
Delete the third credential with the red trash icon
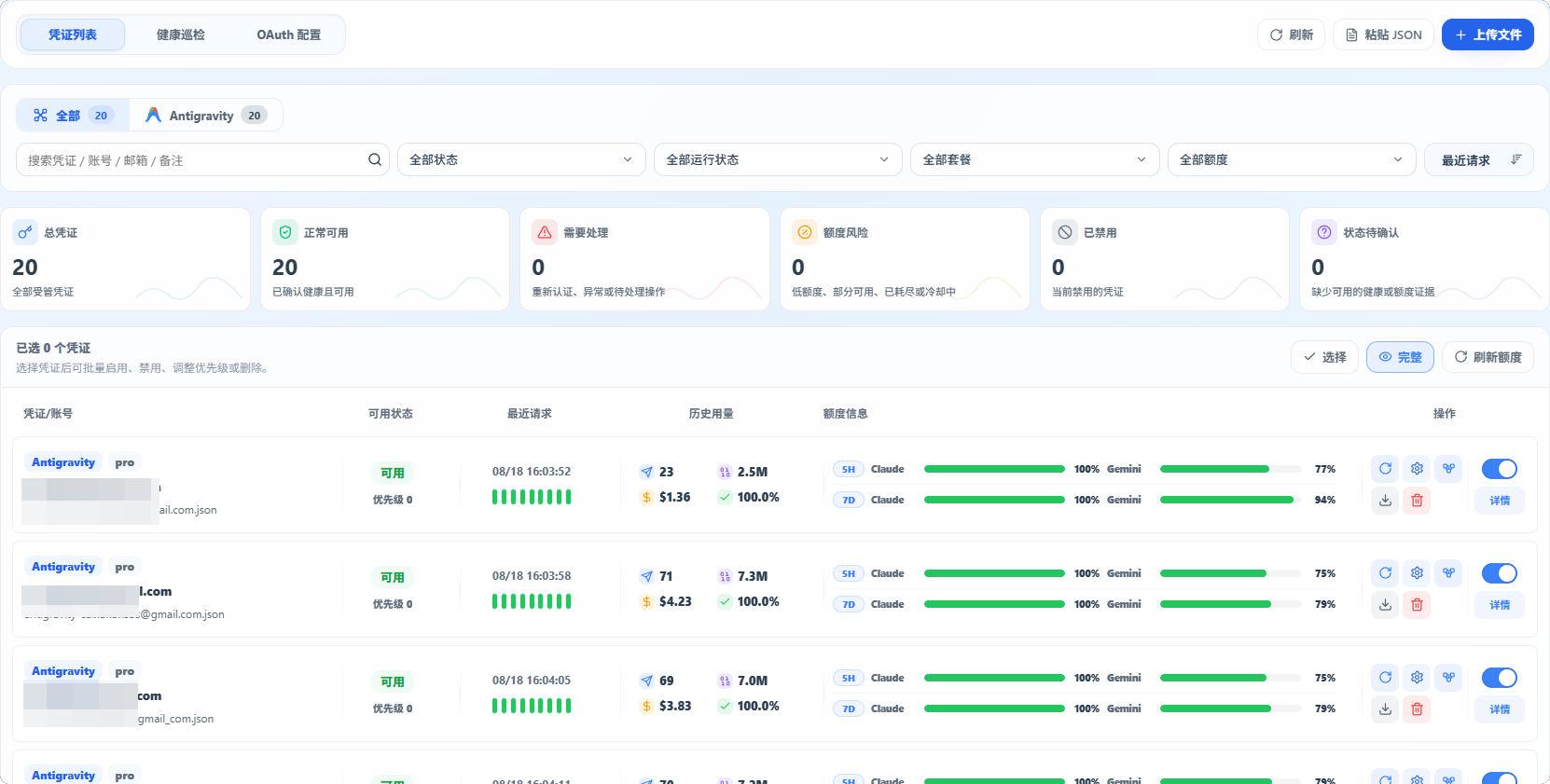1418,709
